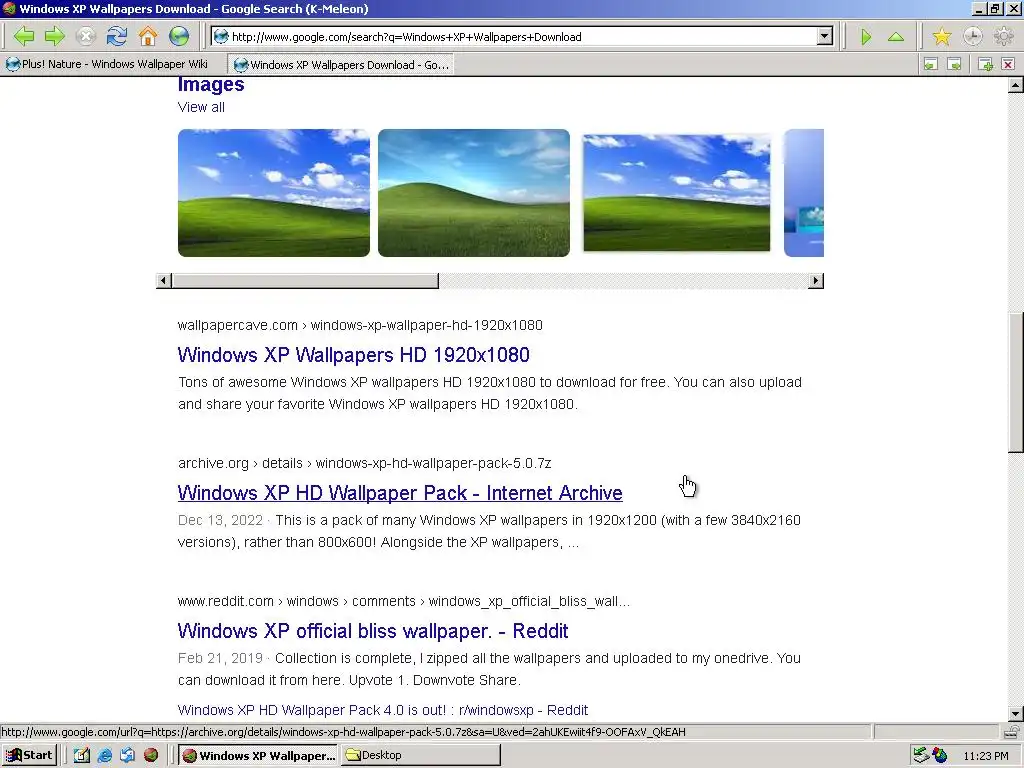Viewport: 1024px width, 768px height.
Task: Go back with the green left arrow
Action: click(24, 36)
